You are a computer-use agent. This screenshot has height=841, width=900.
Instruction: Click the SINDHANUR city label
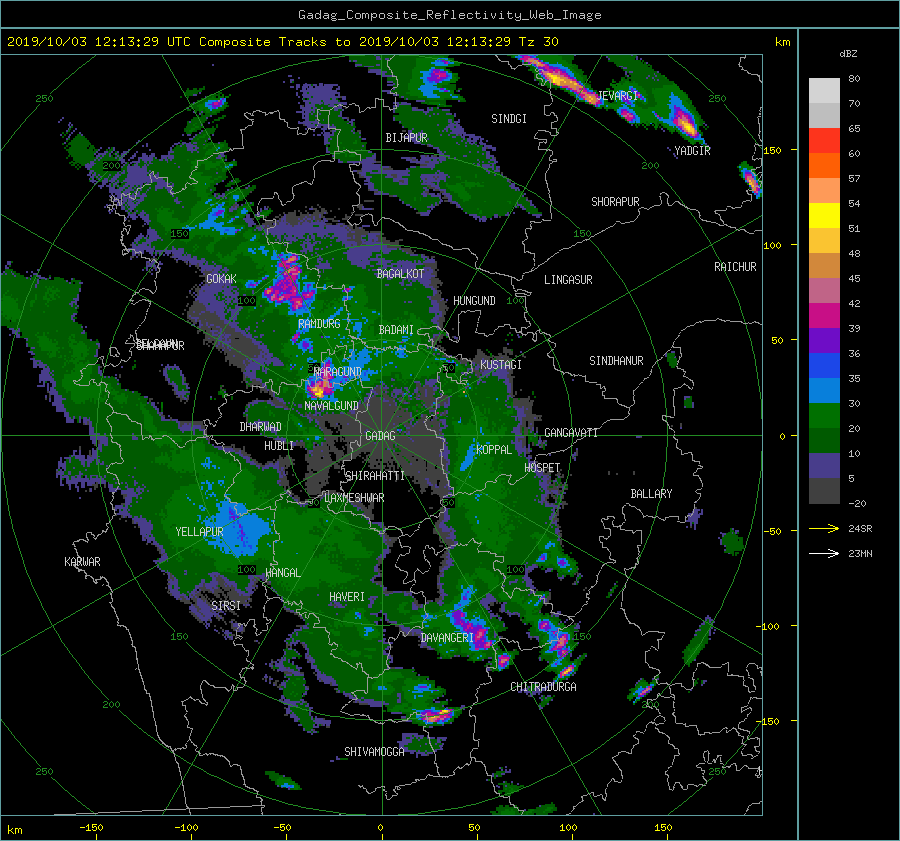[x=616, y=361]
